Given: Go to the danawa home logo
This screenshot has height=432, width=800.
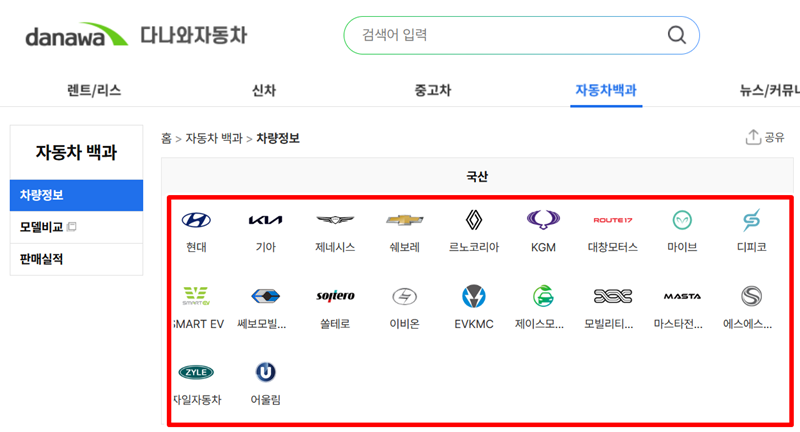Looking at the screenshot, I should click(77, 36).
